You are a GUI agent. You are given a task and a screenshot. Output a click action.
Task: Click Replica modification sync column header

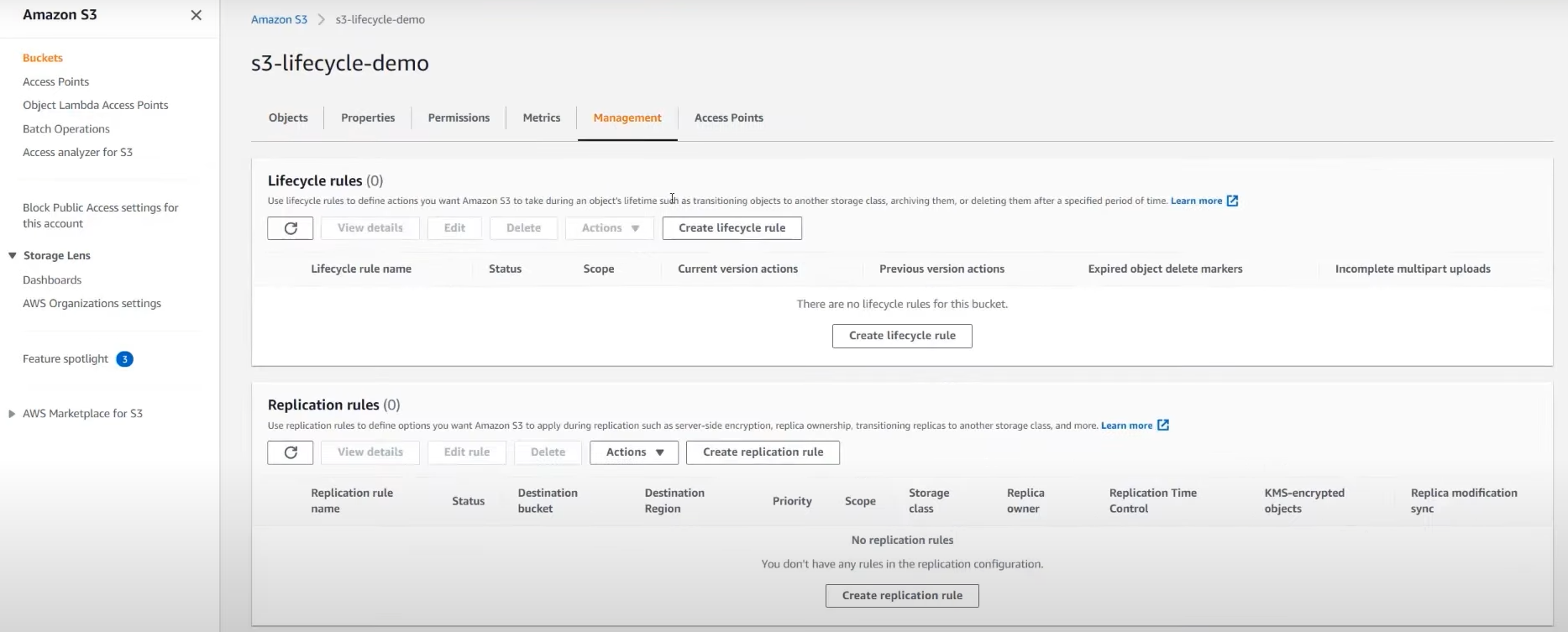click(1464, 501)
